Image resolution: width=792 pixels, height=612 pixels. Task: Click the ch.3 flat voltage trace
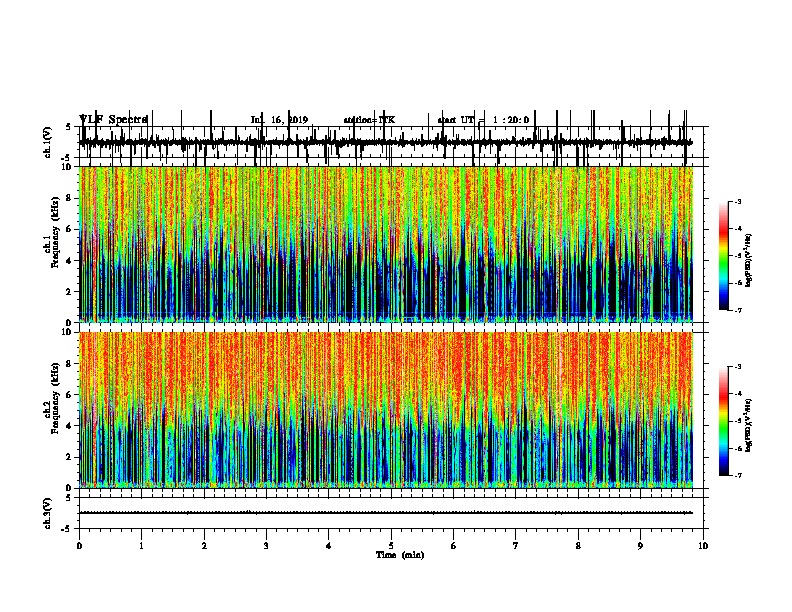click(386, 513)
